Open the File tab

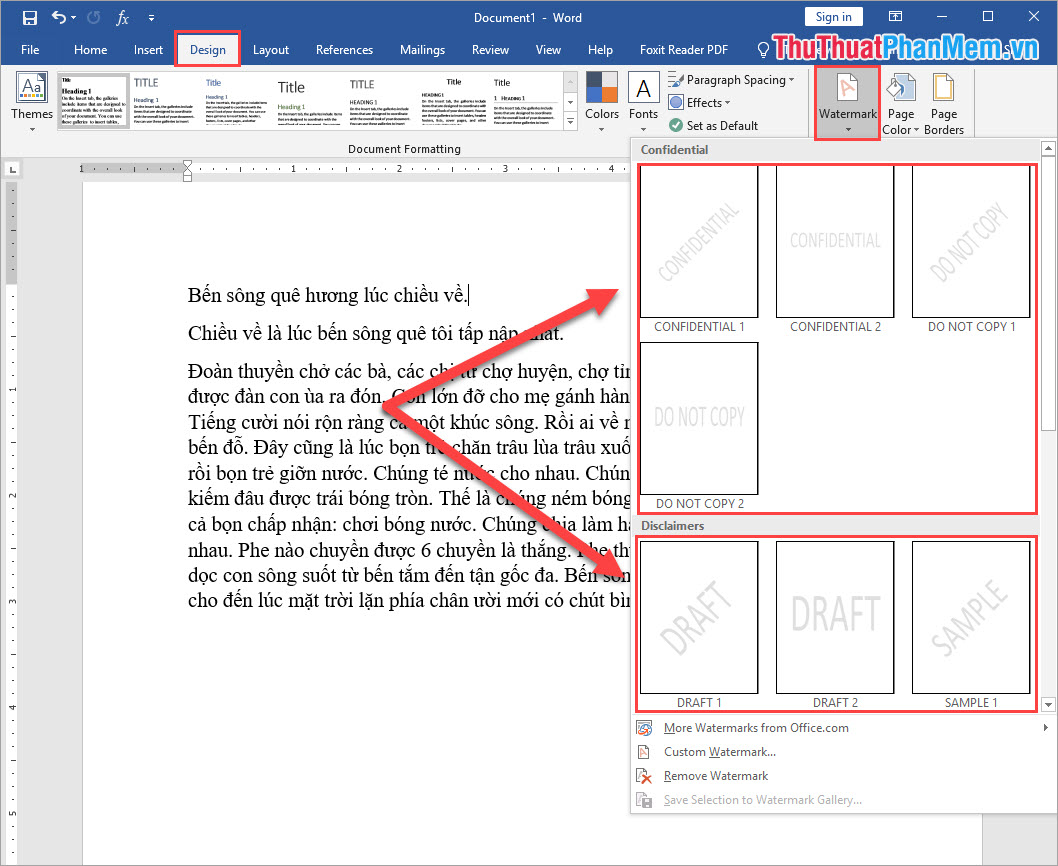(x=30, y=50)
